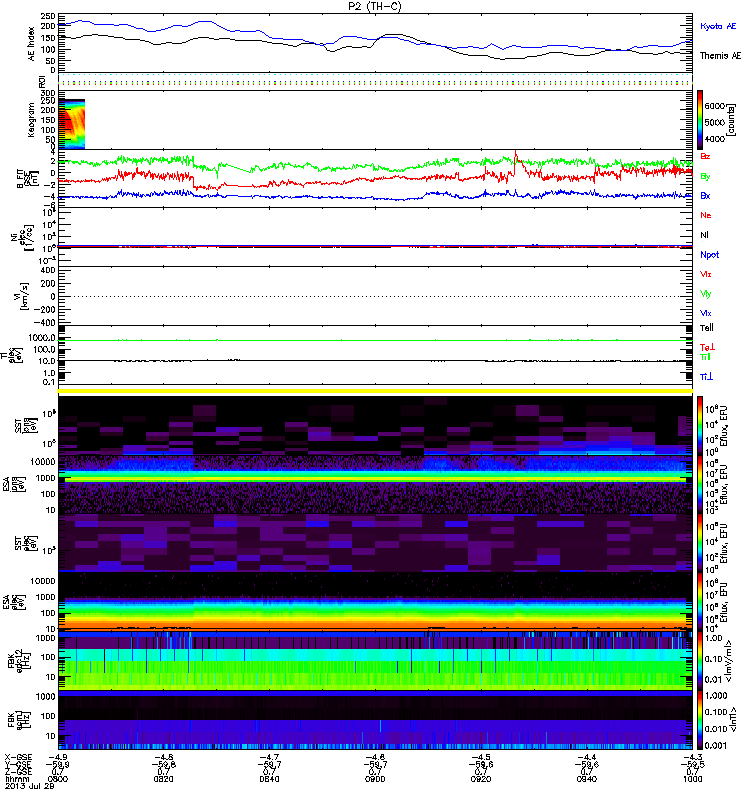Click the hhmm row label
The image size is (750, 800).
[x=17, y=779]
